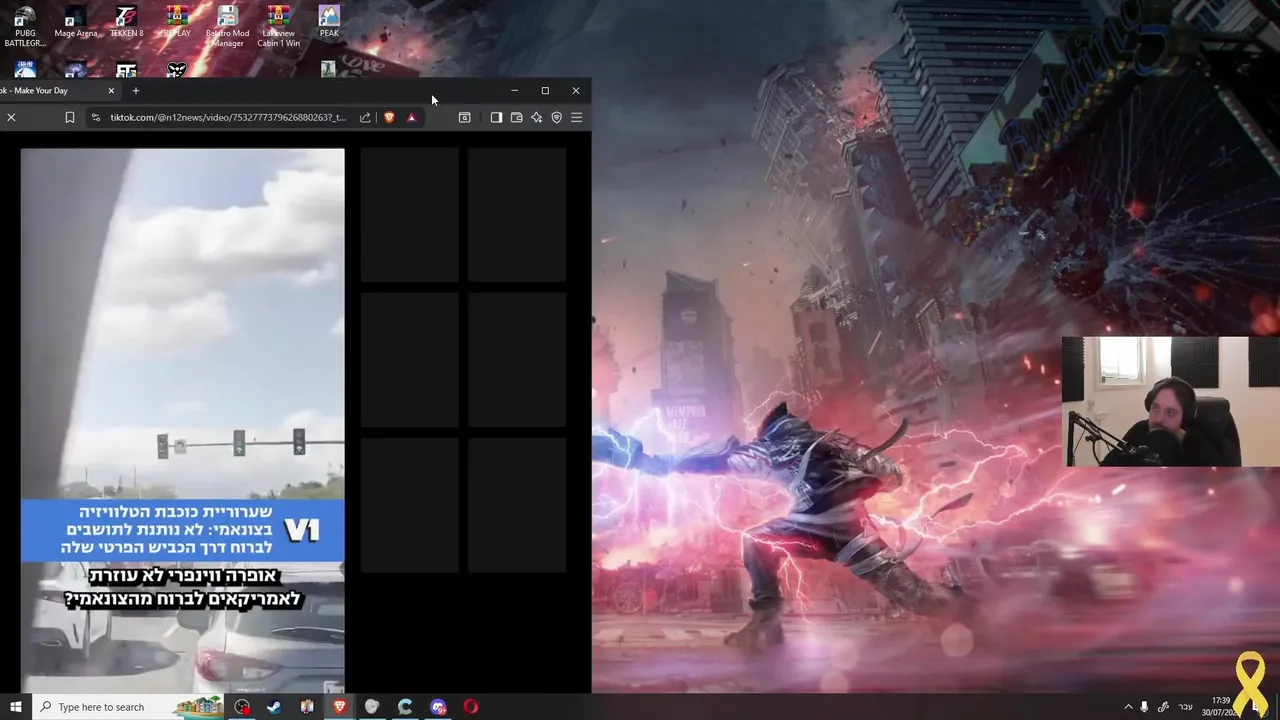Viewport: 1280px width, 720px height.
Task: Click the Type here to search box
Action: tap(130, 707)
